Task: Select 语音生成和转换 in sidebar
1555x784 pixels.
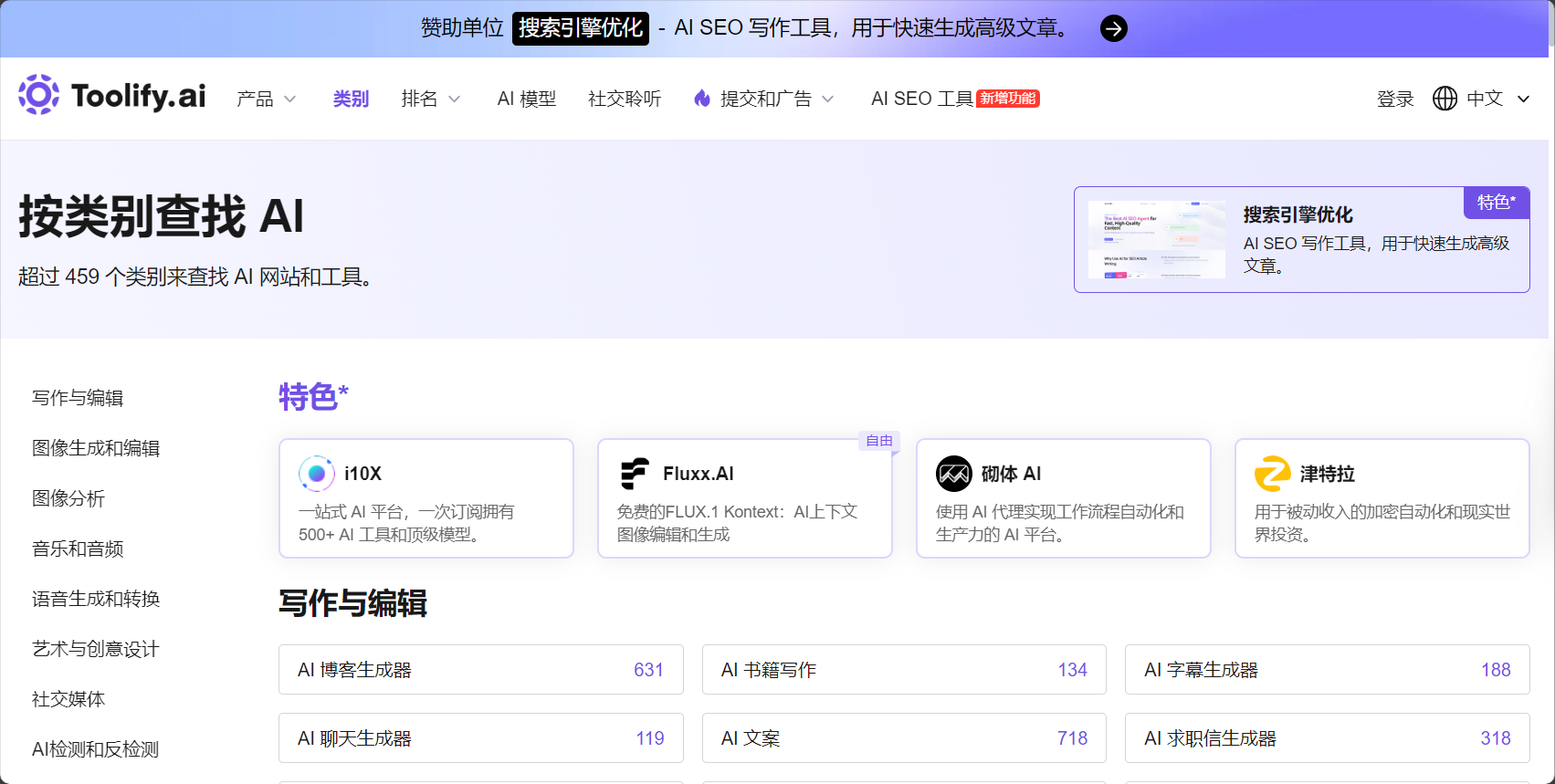Action: click(96, 599)
